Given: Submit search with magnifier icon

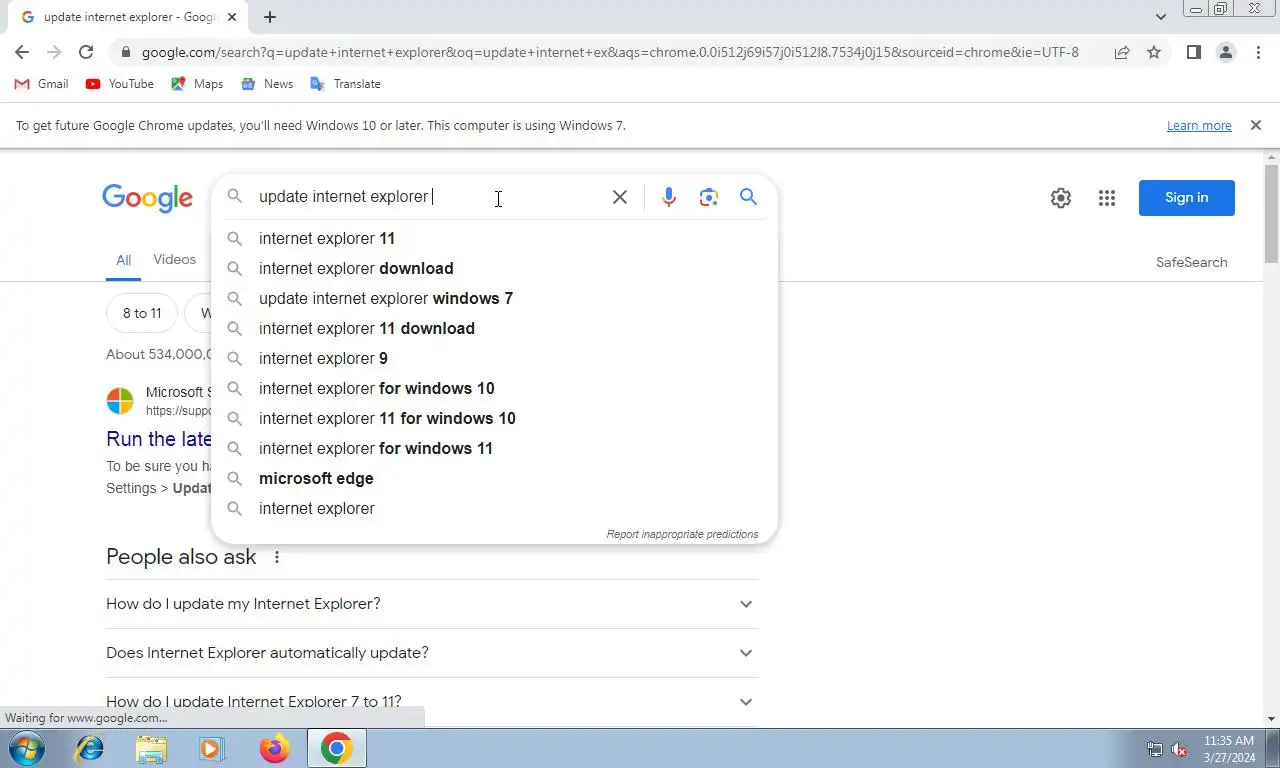Looking at the screenshot, I should click(748, 197).
